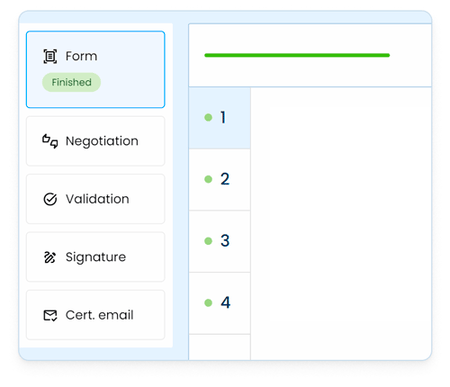Click green status dot beside step 4
The width and height of the screenshot is (450, 387).
[x=208, y=303]
